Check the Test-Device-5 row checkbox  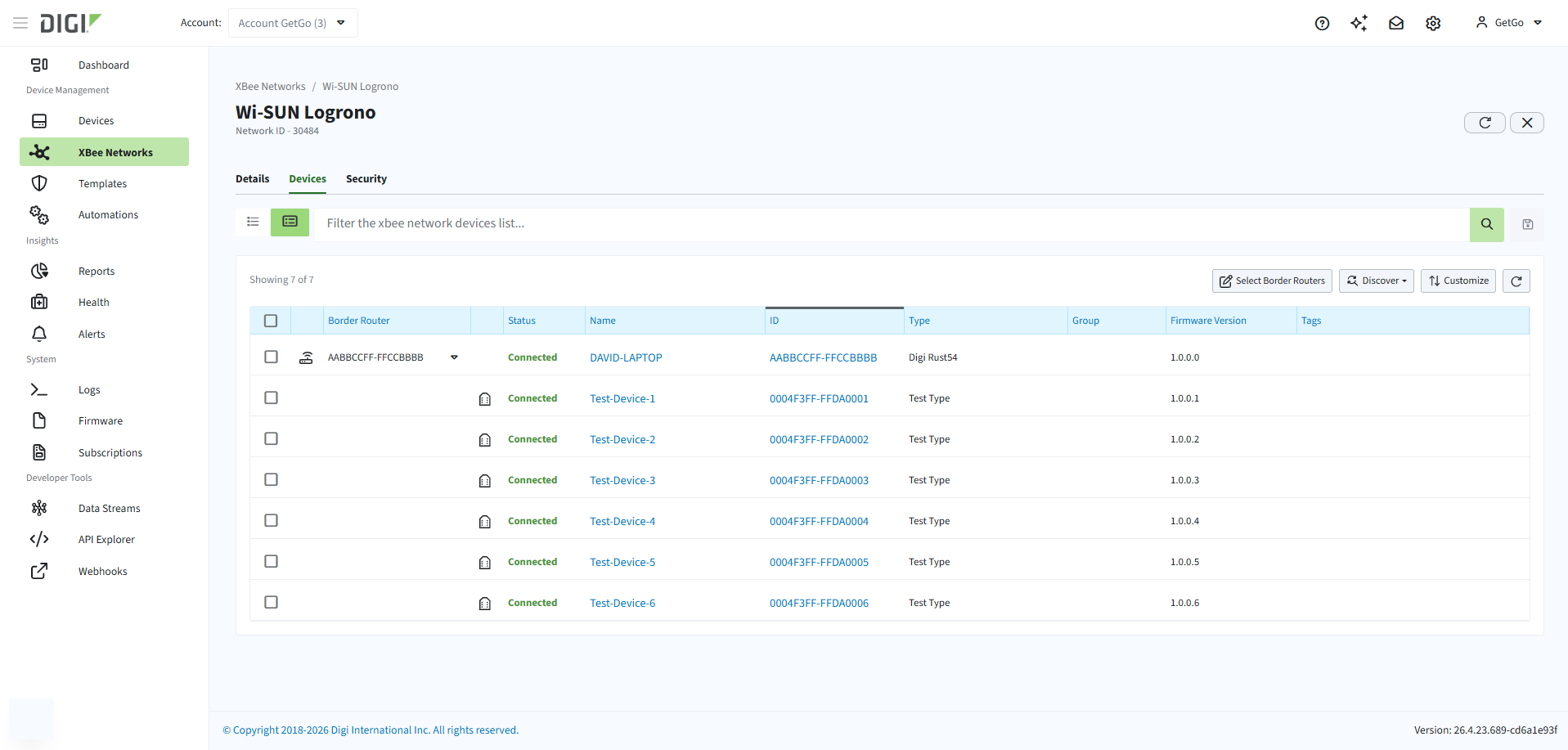click(x=271, y=561)
